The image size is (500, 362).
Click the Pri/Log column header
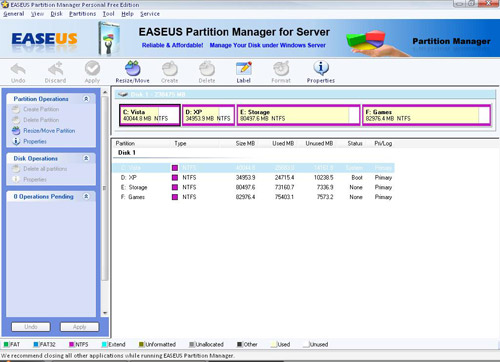coord(383,143)
